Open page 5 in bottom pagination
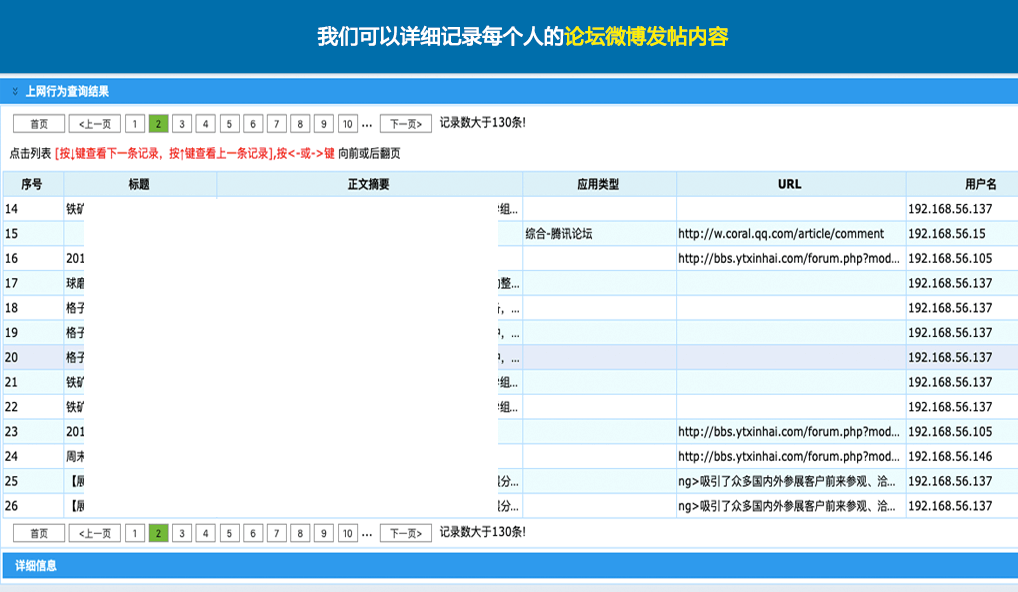Image resolution: width=1018 pixels, height=592 pixels. coord(229,533)
